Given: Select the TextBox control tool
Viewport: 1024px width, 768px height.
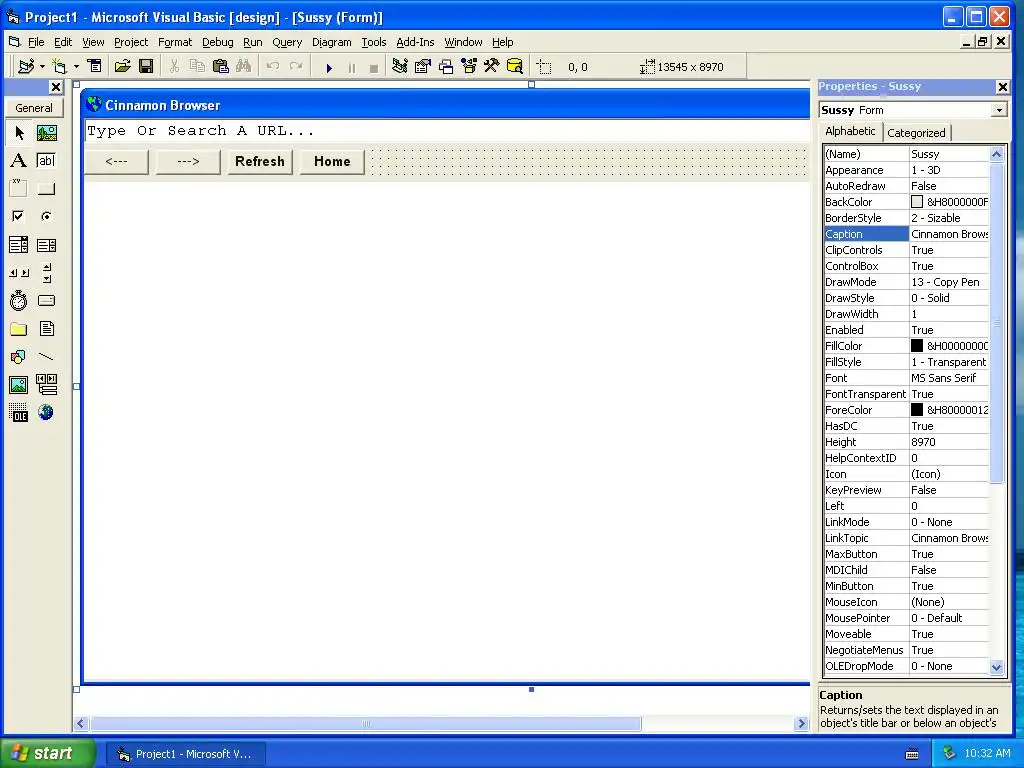Looking at the screenshot, I should (x=46, y=161).
